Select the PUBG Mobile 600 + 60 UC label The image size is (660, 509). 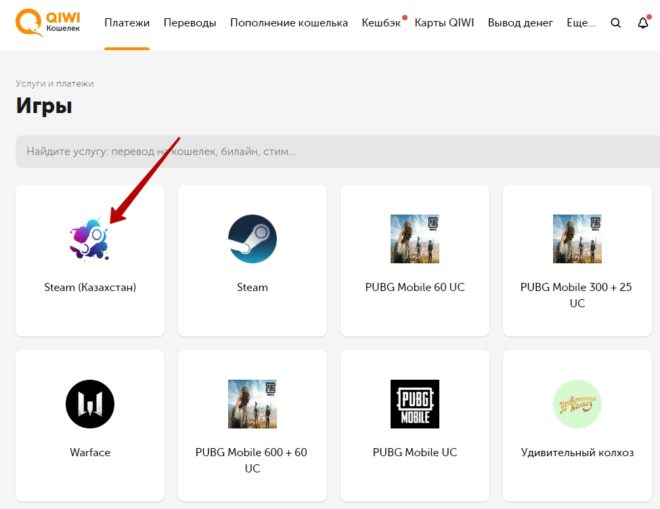[x=252, y=460]
